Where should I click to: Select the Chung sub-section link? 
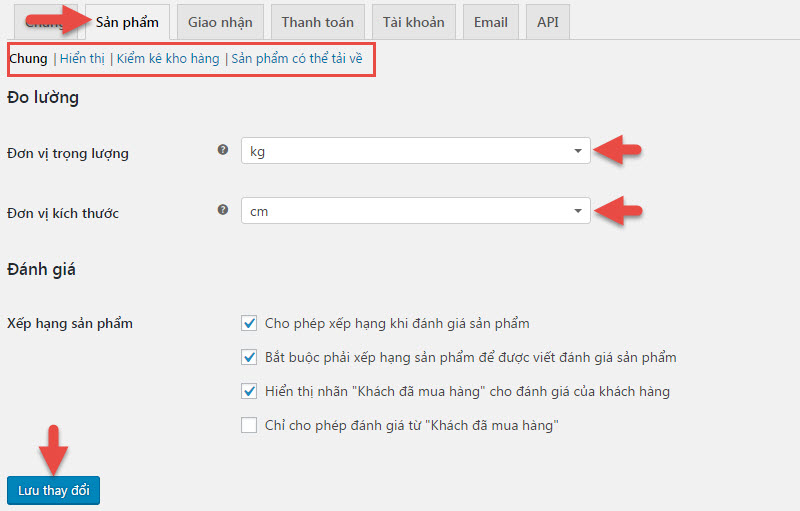(28, 59)
